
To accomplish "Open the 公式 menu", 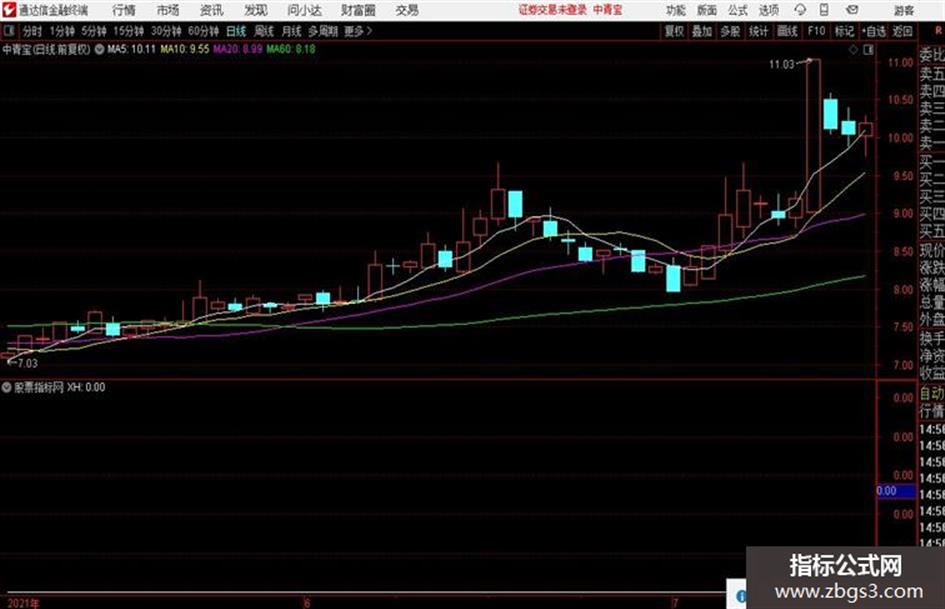I will pyautogui.click(x=738, y=10).
